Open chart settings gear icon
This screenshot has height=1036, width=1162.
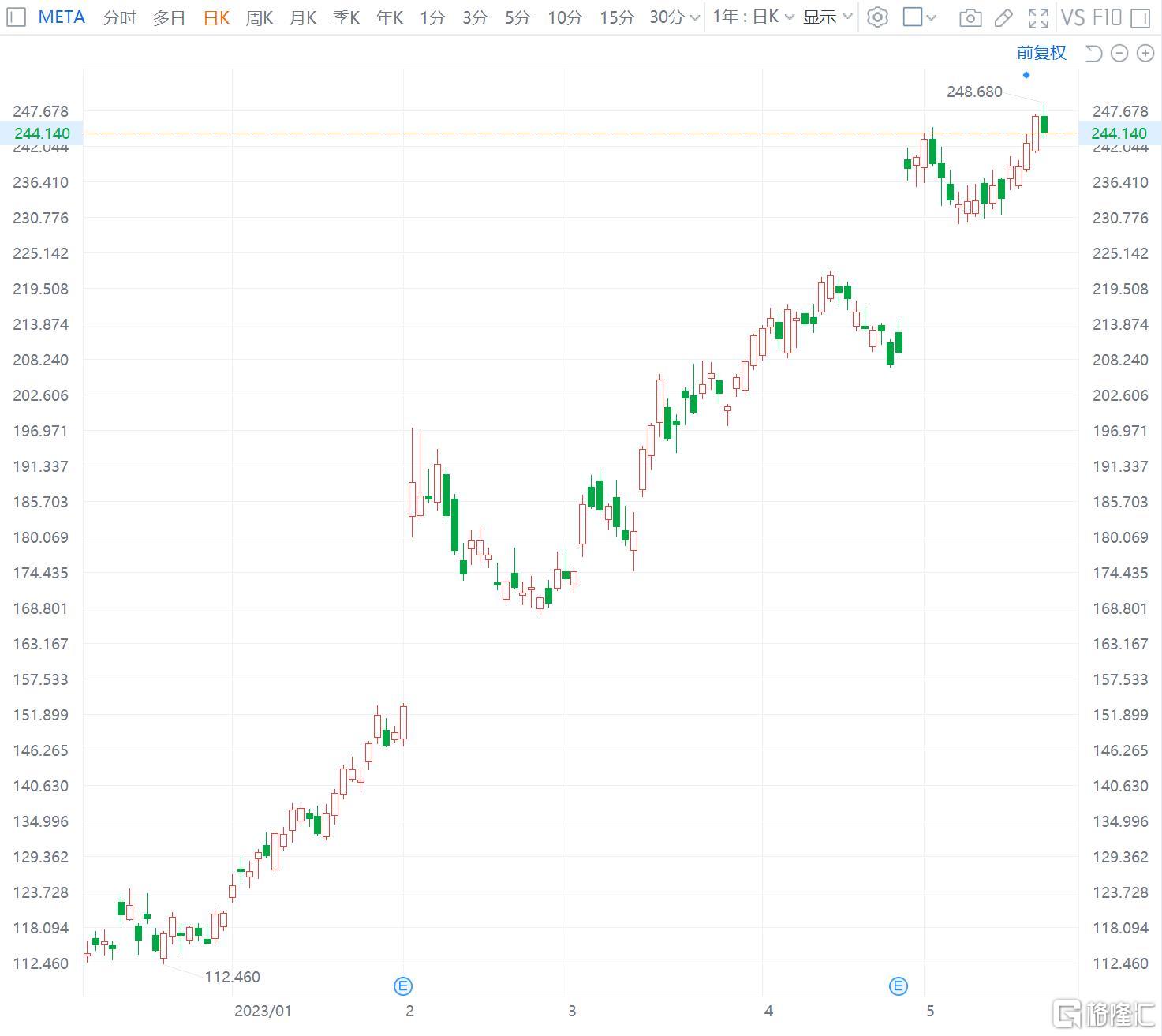click(877, 17)
